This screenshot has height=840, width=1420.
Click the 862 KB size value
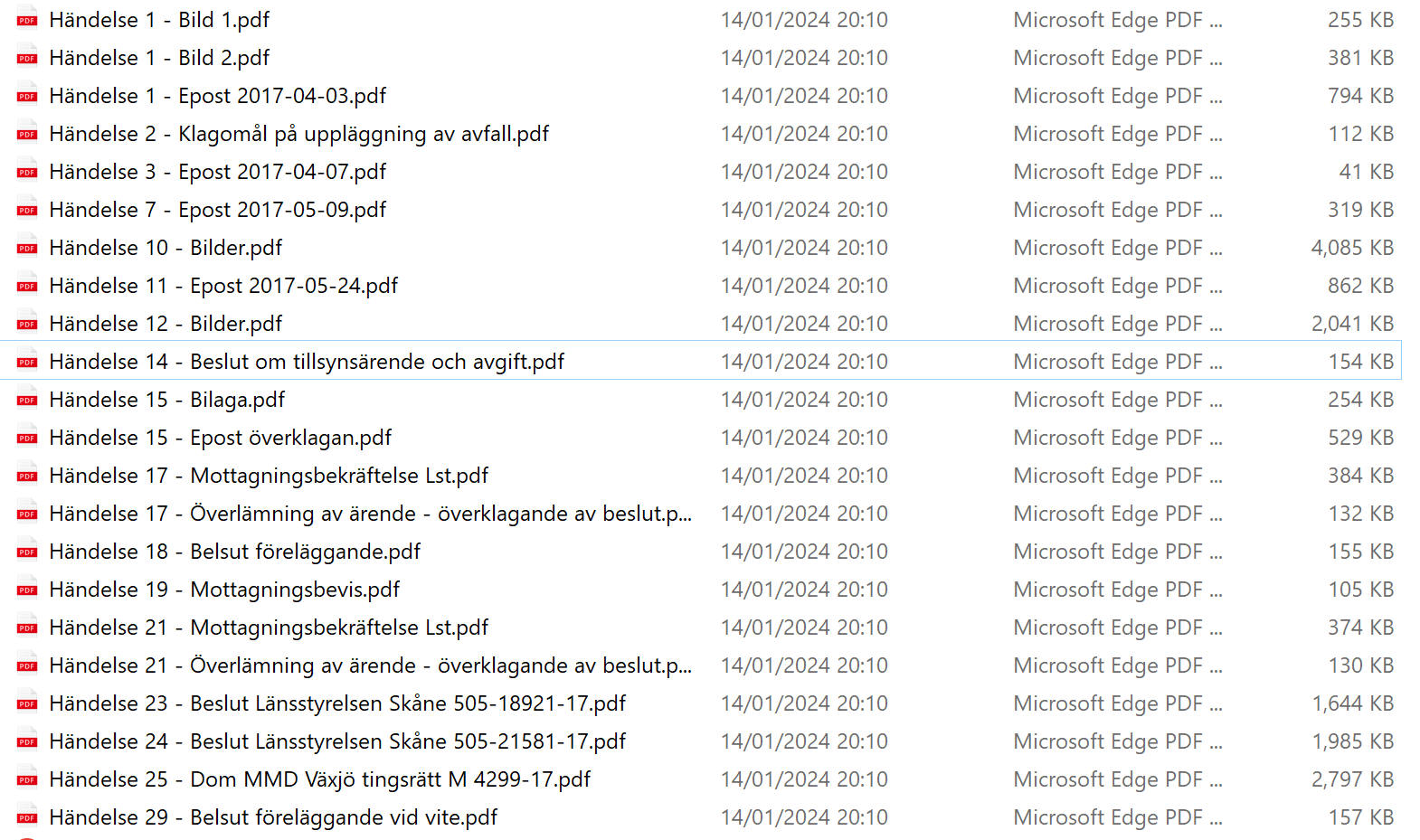(x=1361, y=286)
